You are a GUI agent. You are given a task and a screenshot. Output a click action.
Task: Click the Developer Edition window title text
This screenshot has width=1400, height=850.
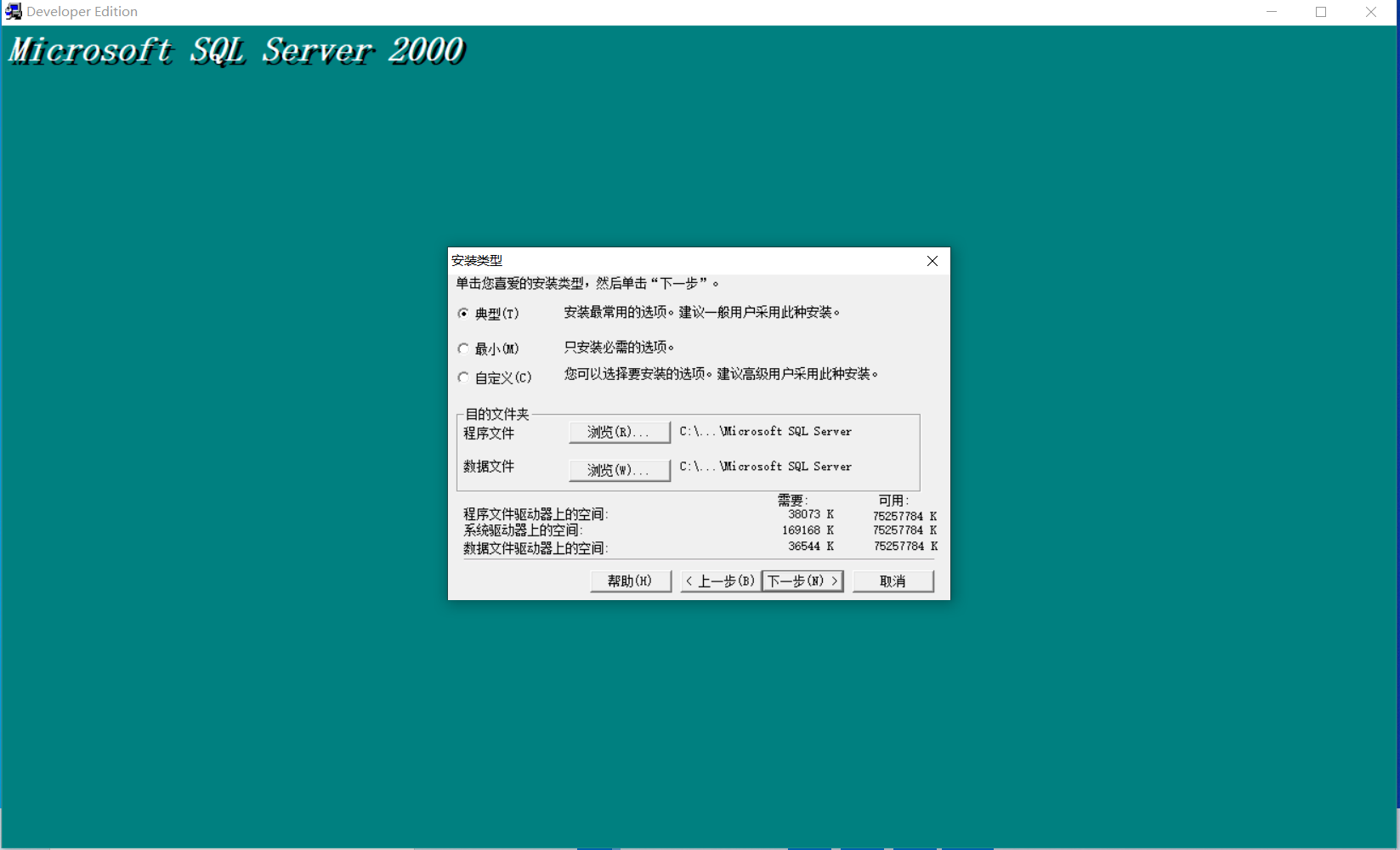pos(82,12)
